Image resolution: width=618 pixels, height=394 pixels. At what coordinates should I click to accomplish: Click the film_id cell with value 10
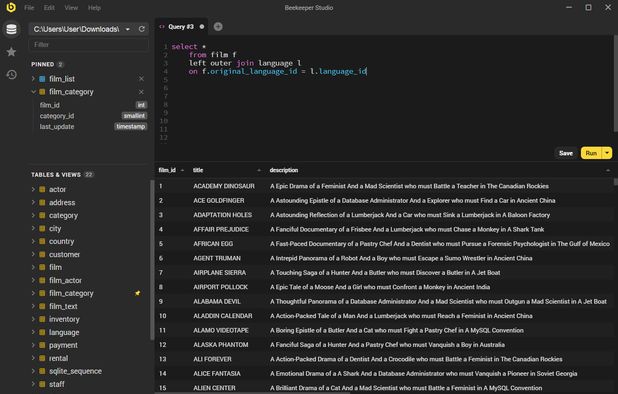[162, 316]
